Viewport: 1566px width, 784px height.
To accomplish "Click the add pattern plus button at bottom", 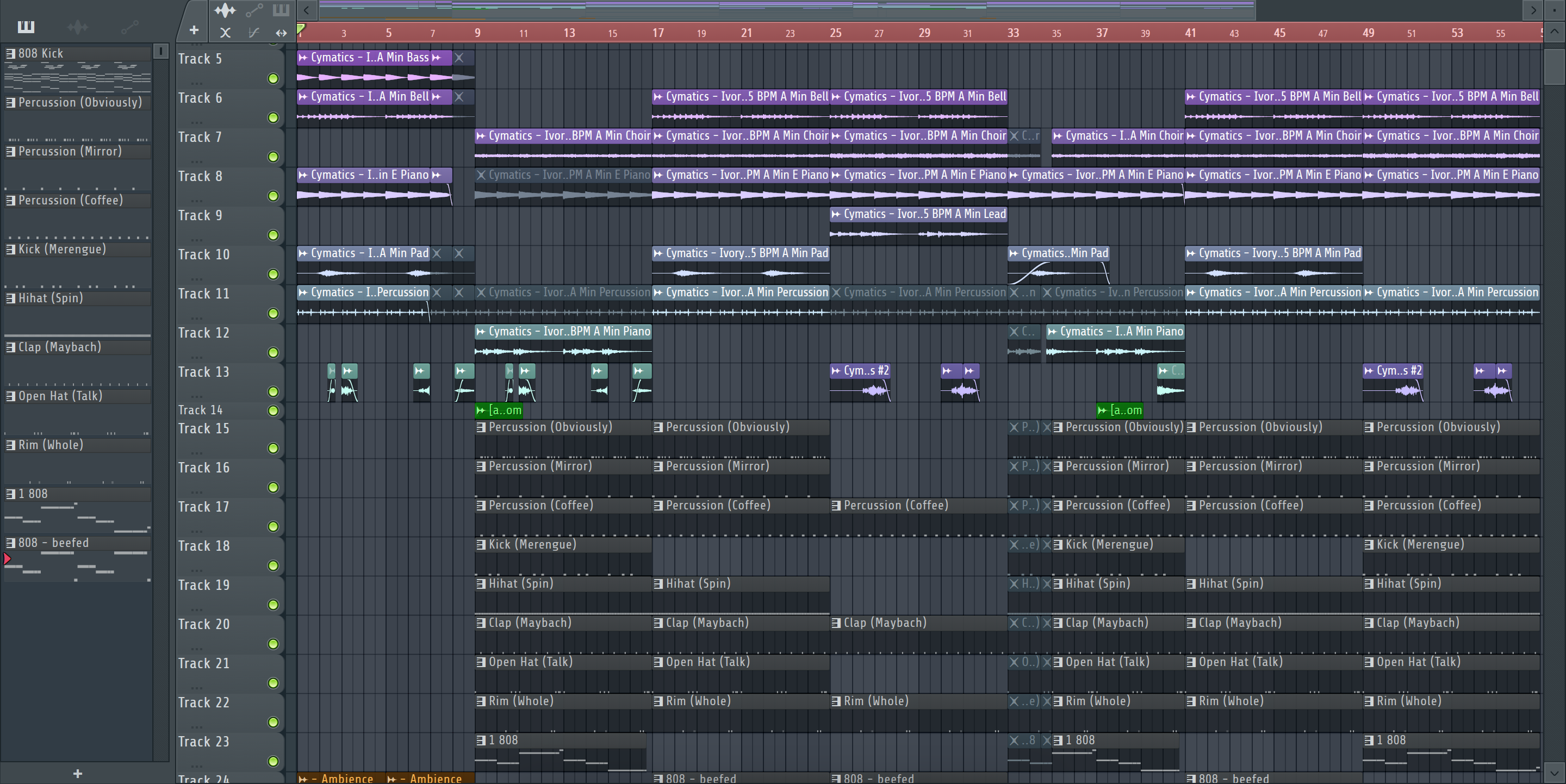I will pyautogui.click(x=77, y=774).
